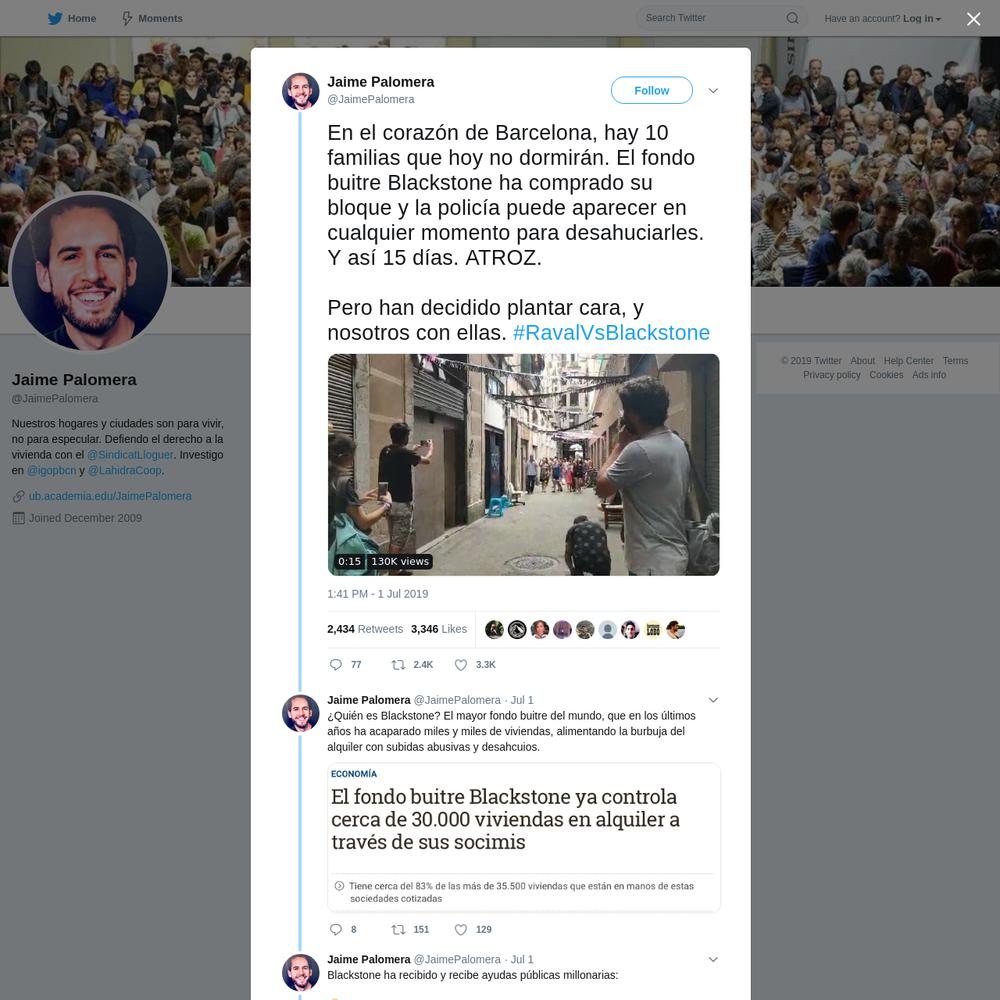Click the search magnifier icon
1000x1000 pixels.
click(792, 18)
